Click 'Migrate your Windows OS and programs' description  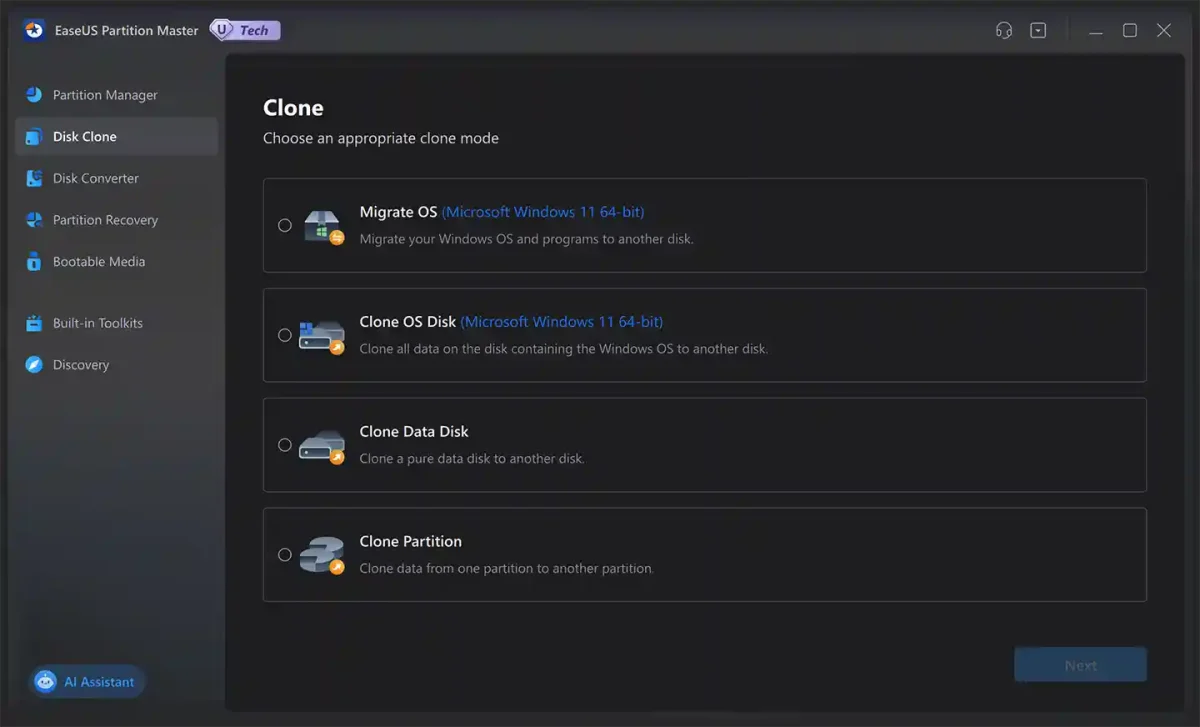(x=526, y=239)
